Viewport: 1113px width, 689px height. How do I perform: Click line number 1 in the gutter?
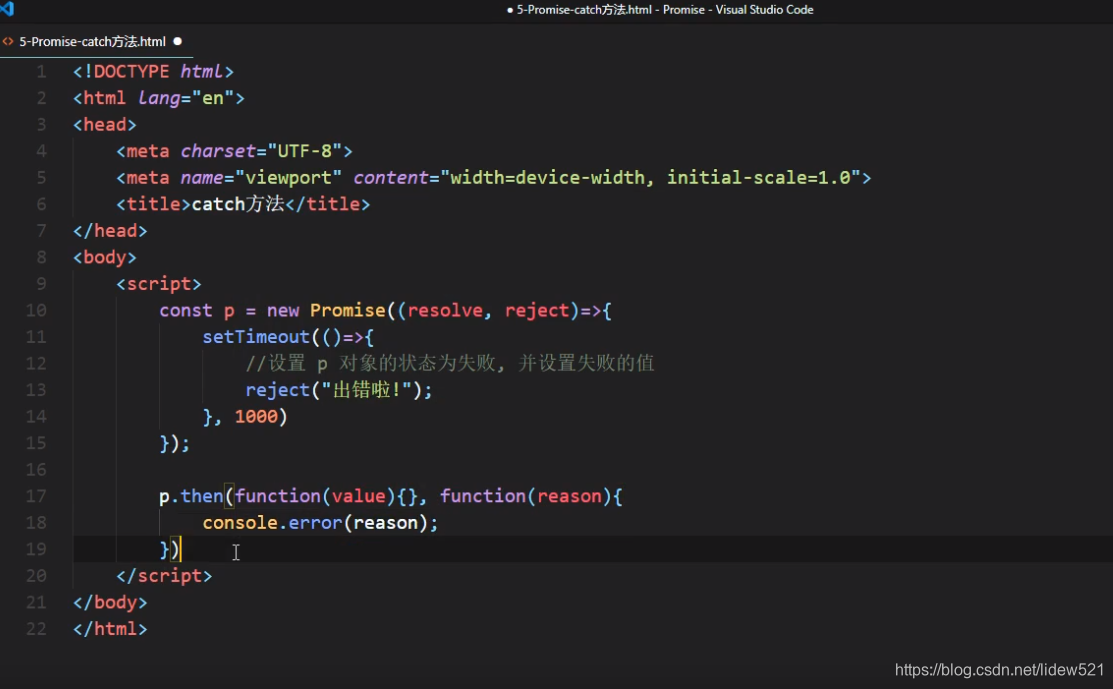(41, 72)
